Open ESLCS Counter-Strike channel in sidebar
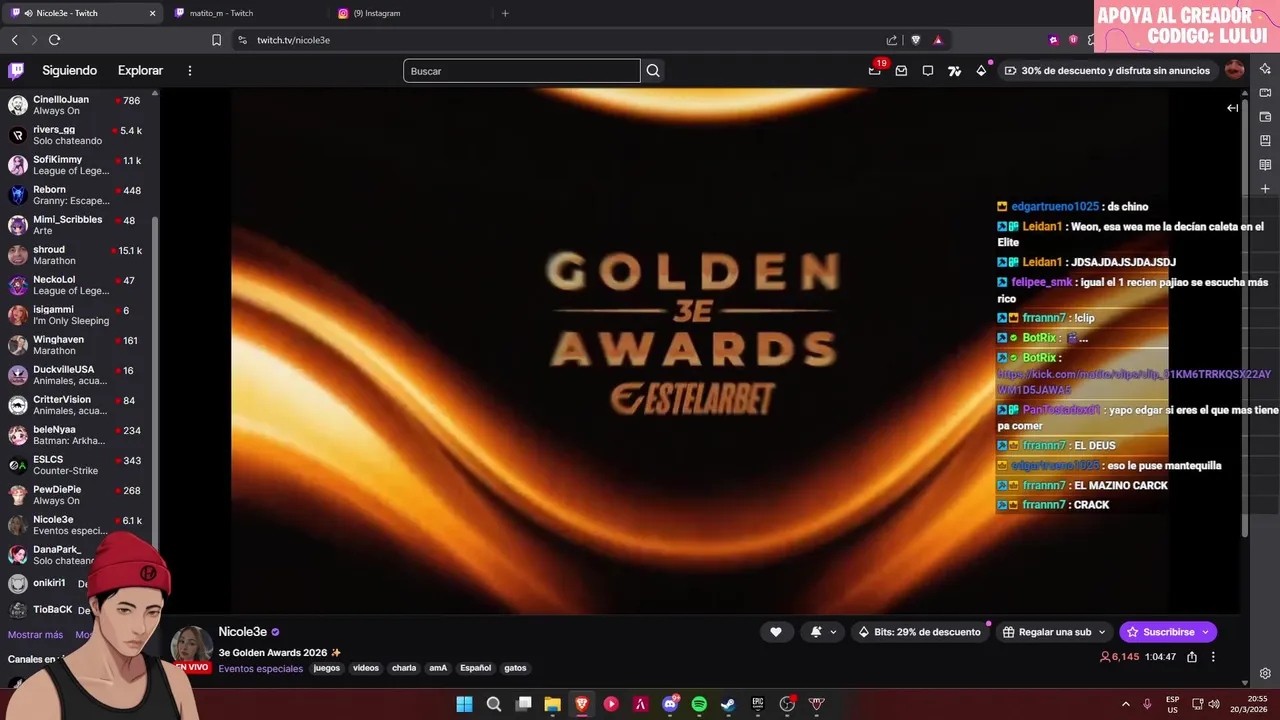The height and width of the screenshot is (720, 1280). tap(79, 465)
